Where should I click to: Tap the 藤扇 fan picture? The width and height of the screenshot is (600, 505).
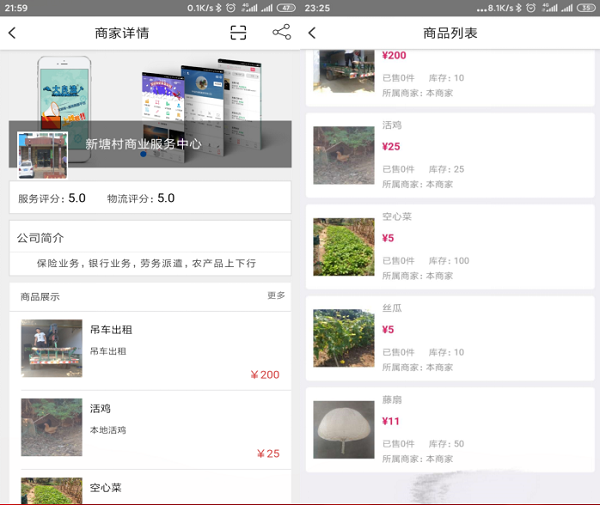point(343,430)
